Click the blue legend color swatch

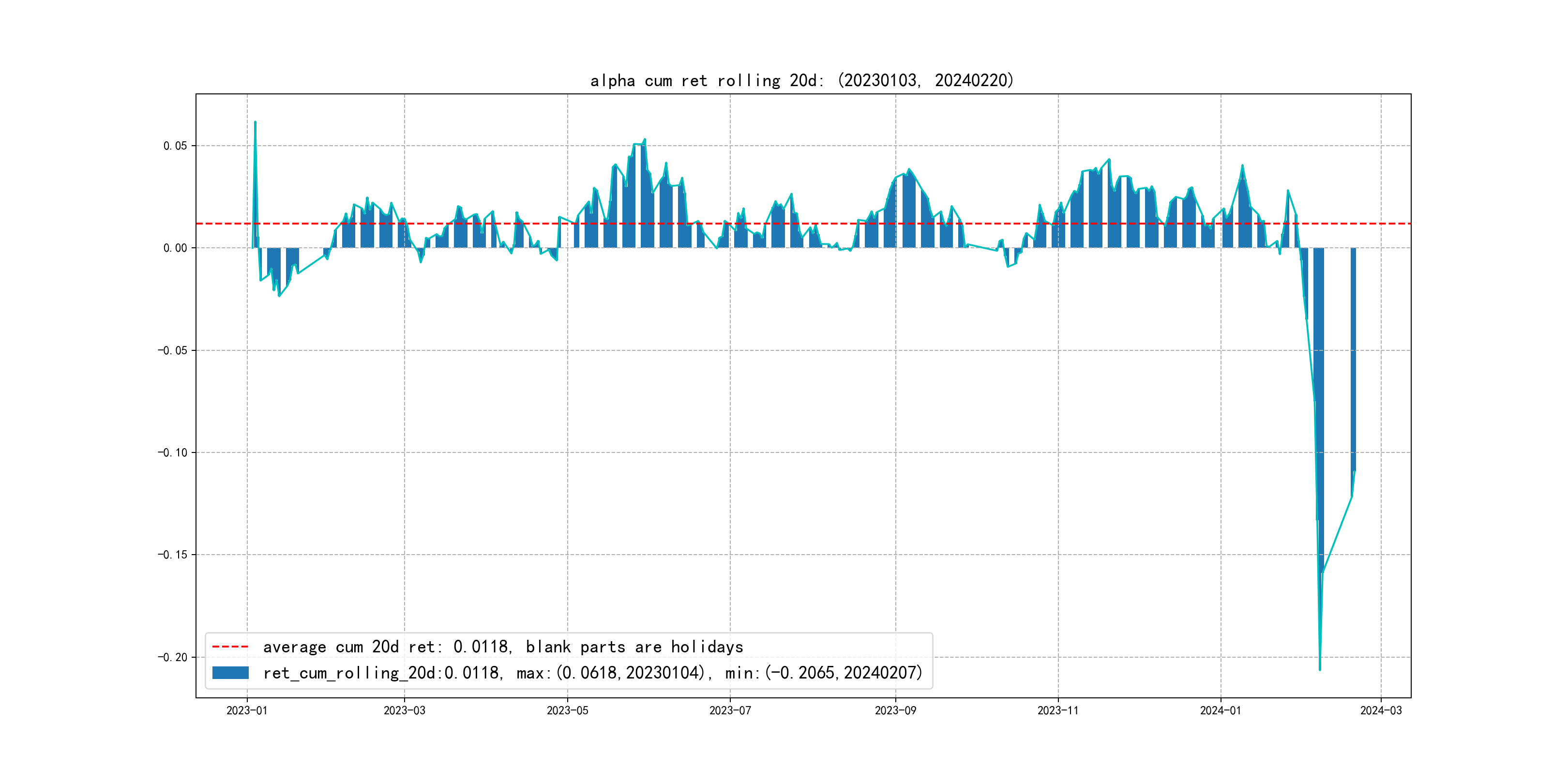click(230, 673)
